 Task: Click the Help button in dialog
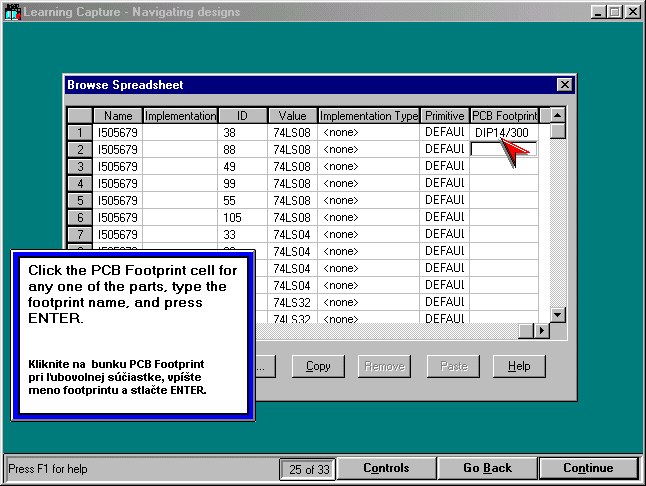(x=519, y=366)
